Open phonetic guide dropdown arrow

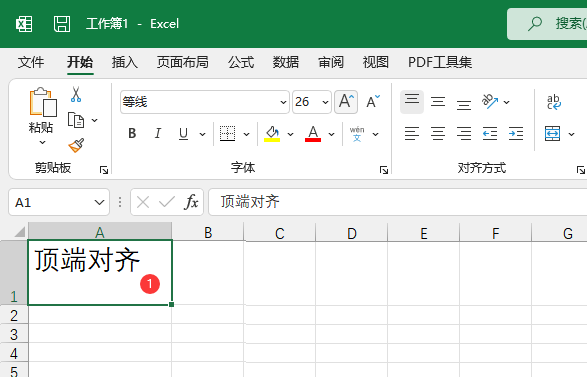375,134
